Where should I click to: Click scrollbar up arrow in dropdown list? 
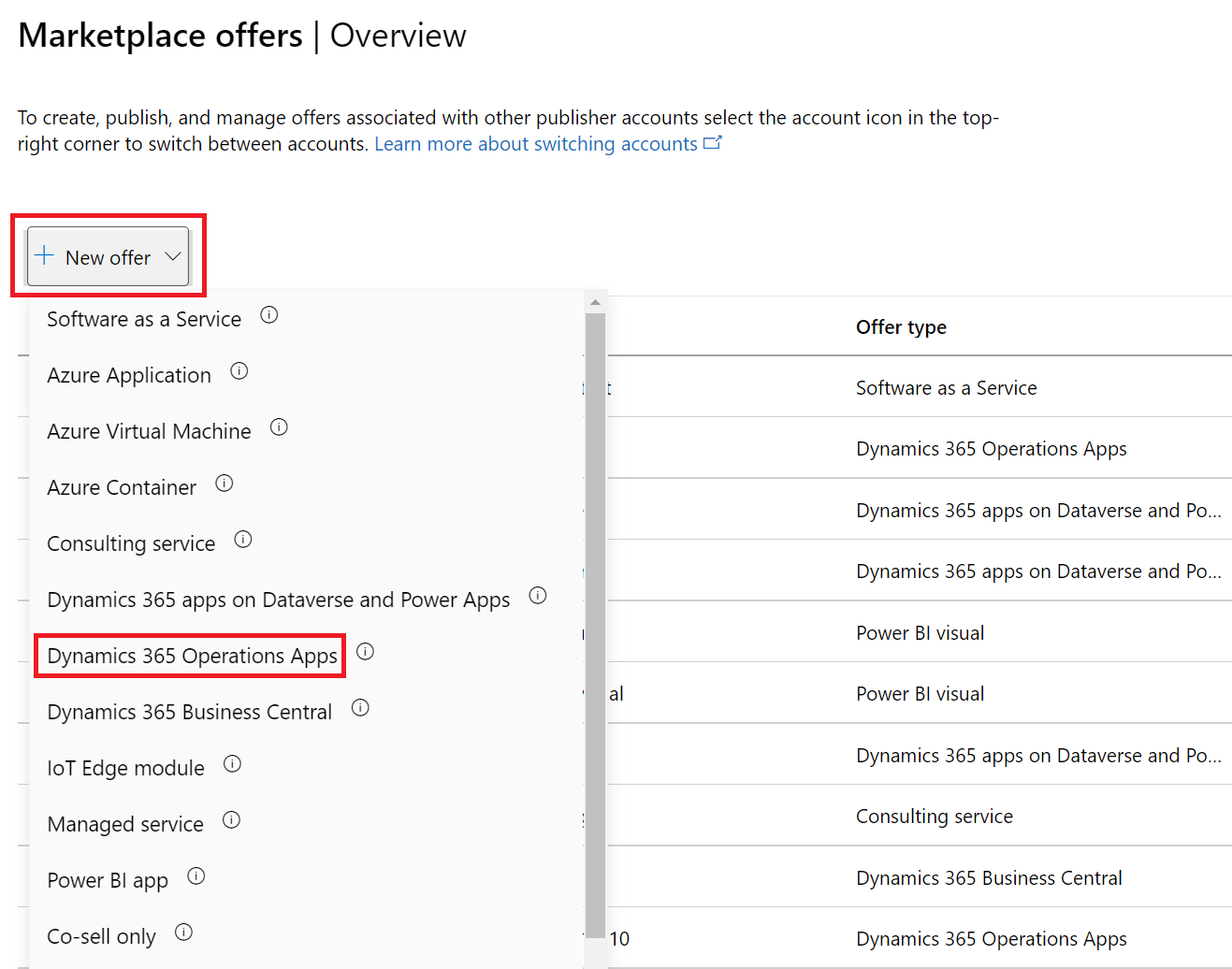tap(595, 302)
